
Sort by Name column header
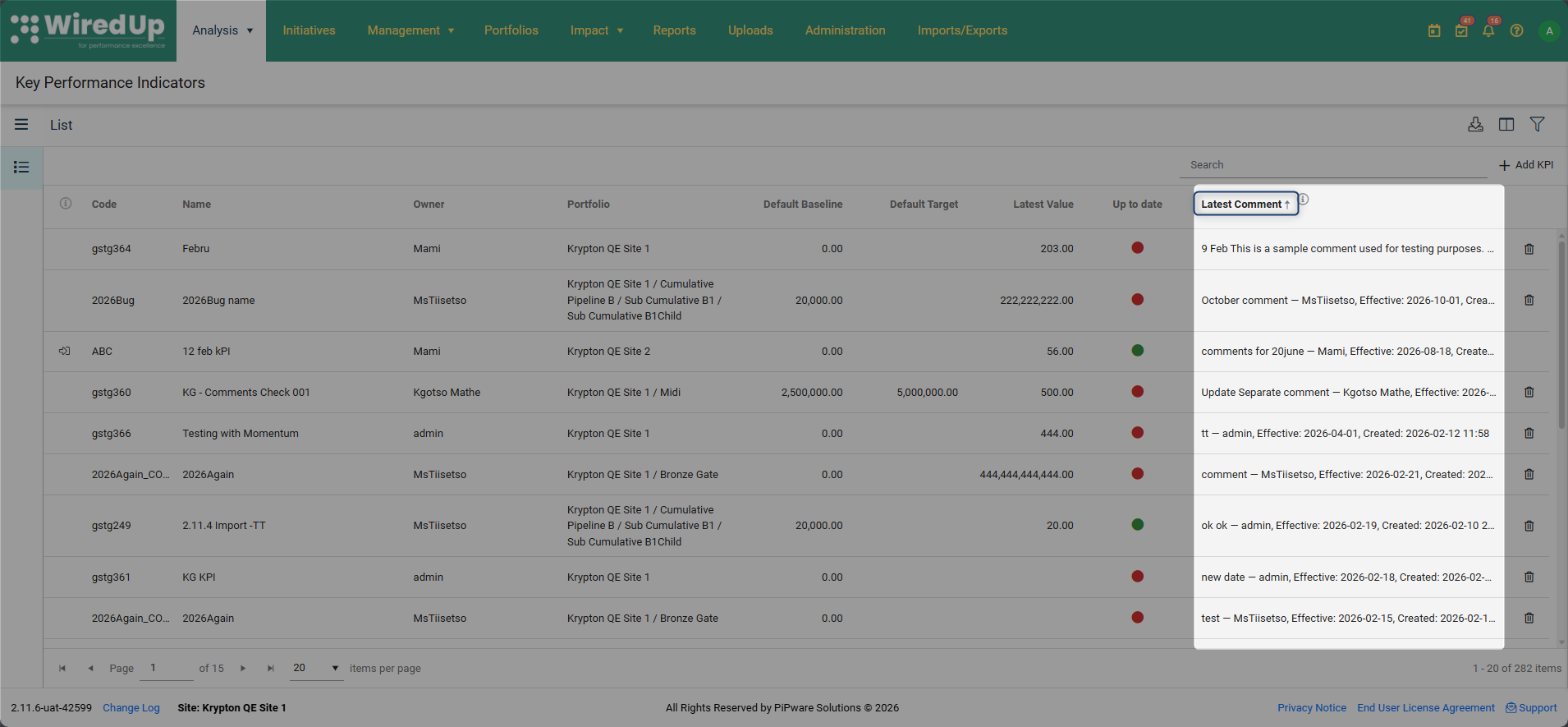click(197, 204)
